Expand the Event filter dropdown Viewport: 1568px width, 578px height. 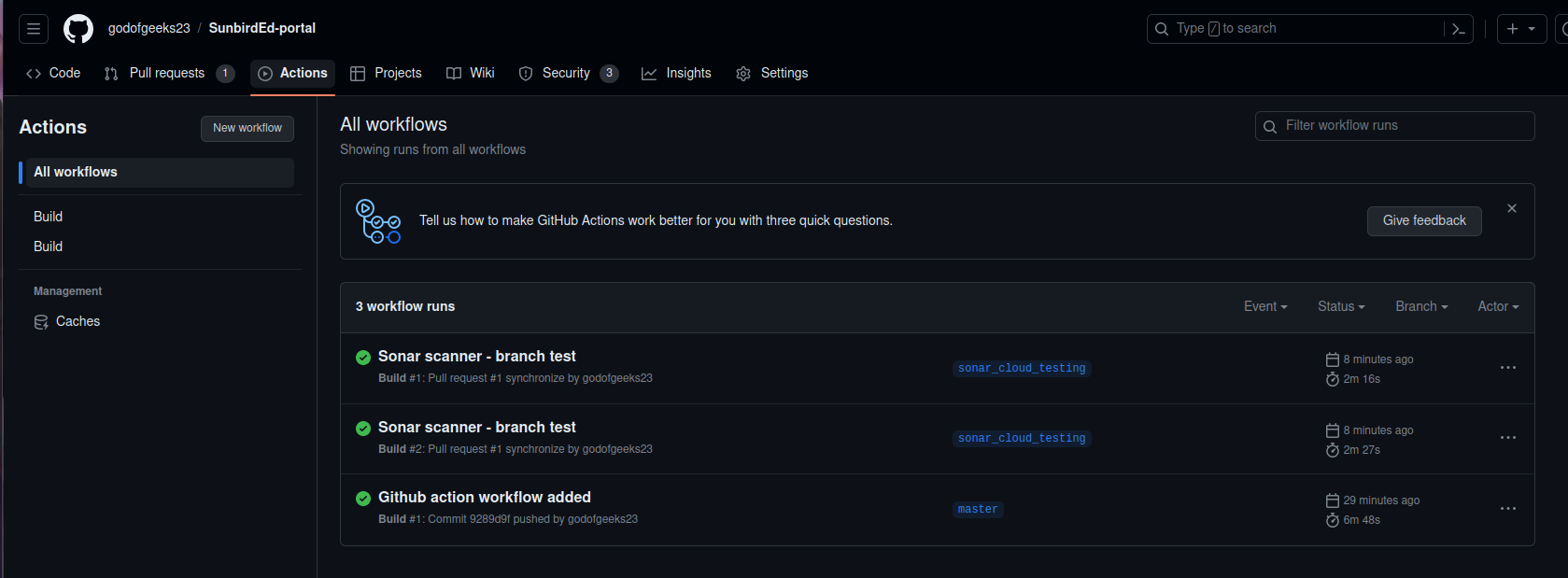coord(1264,306)
